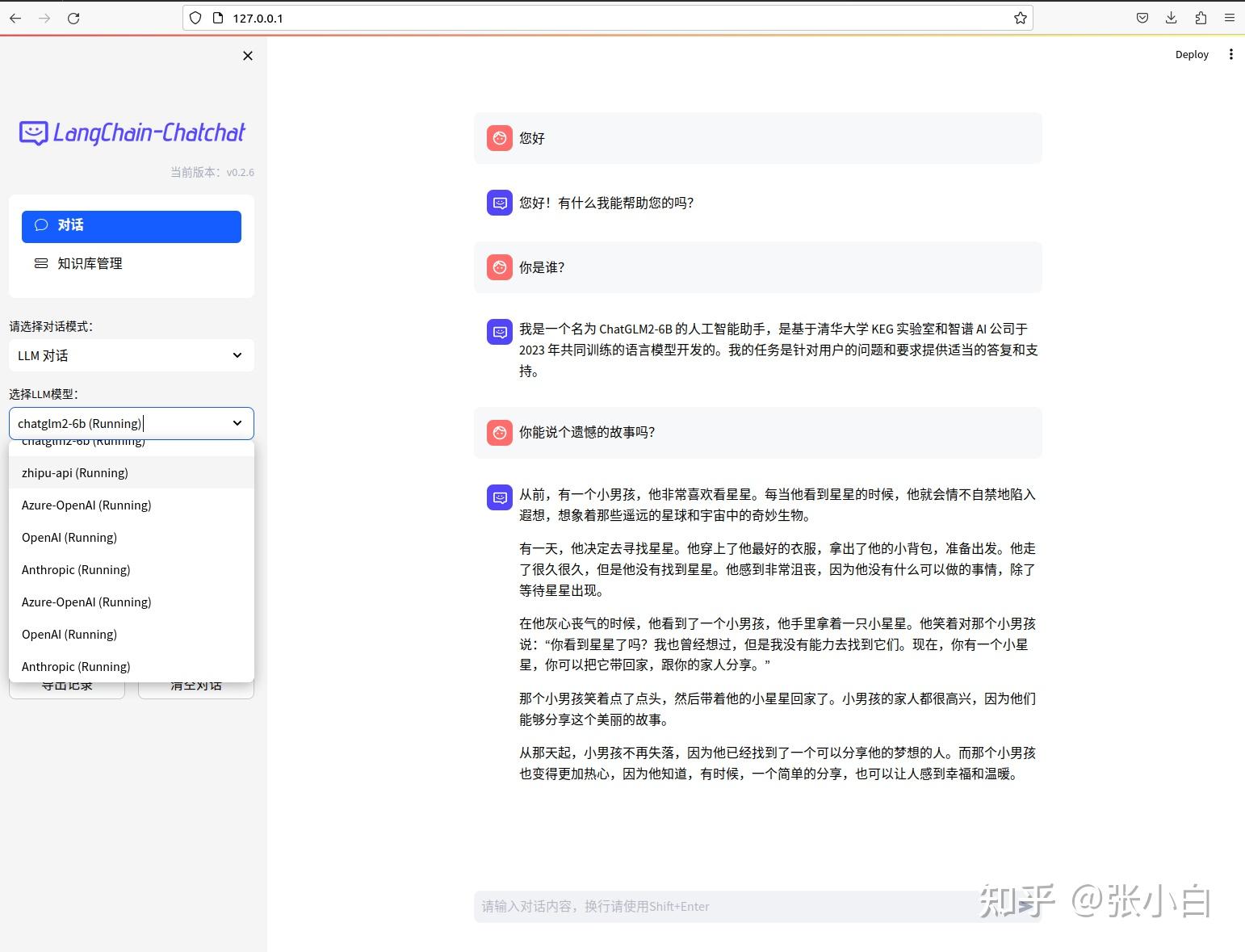Screen dimensions: 1245x952
Task: Click the 选择LLM模型： label
Action: pyautogui.click(x=44, y=394)
